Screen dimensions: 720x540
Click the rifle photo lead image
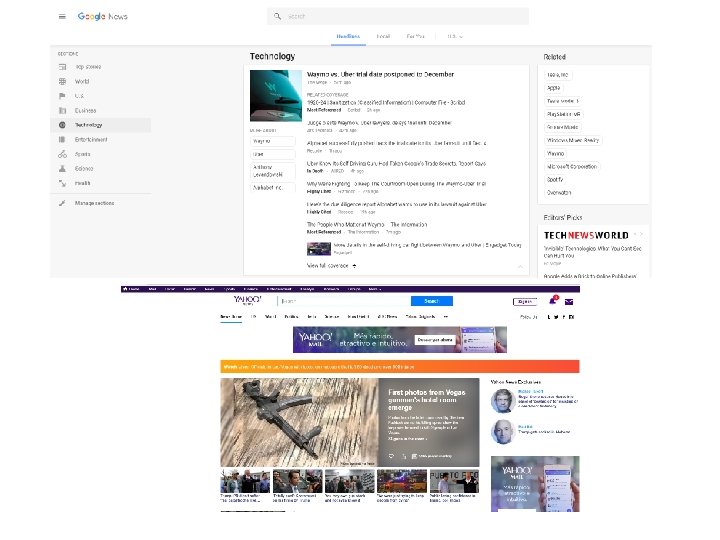(299, 422)
